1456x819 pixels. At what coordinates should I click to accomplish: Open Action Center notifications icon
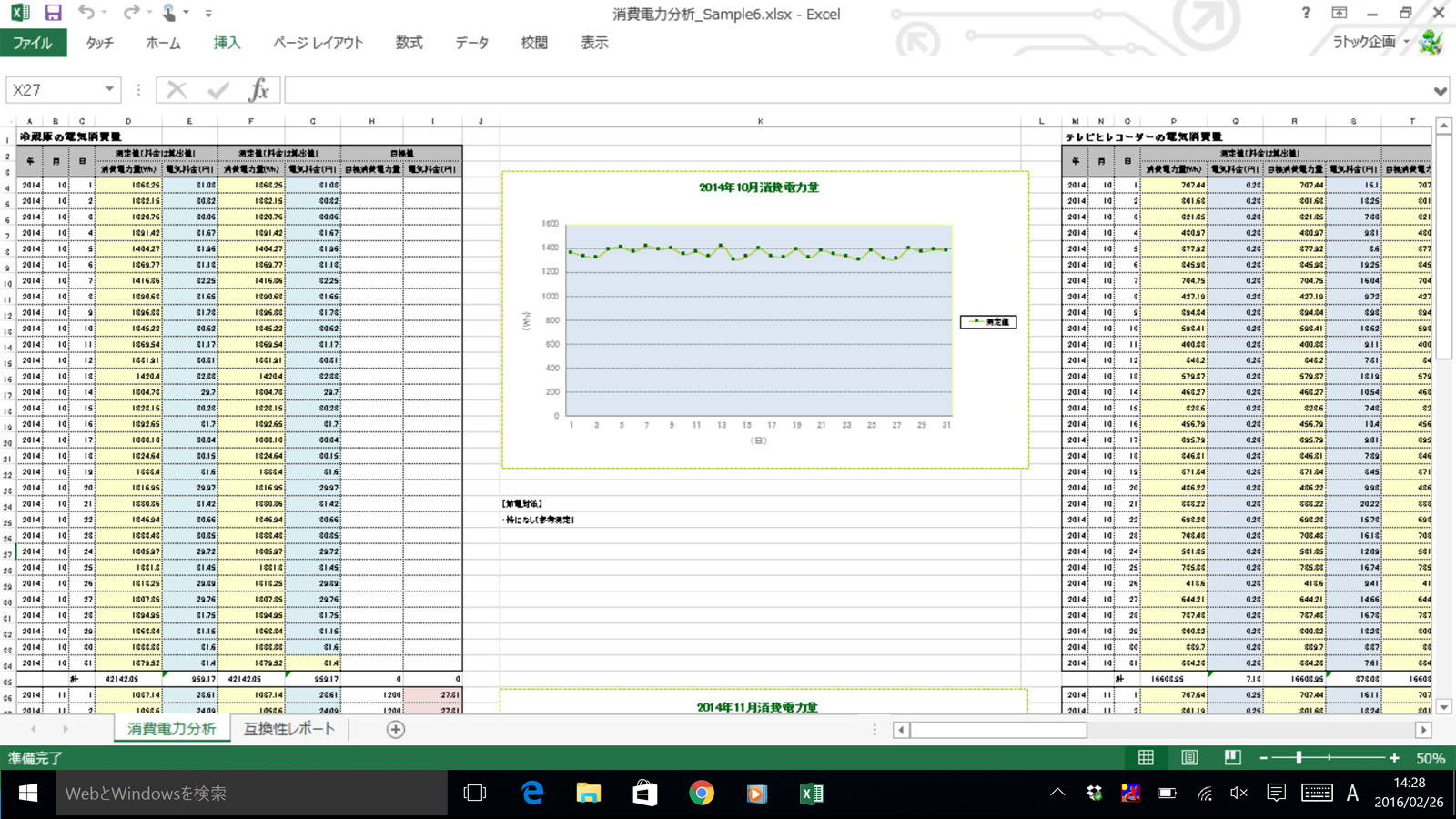point(1277,794)
